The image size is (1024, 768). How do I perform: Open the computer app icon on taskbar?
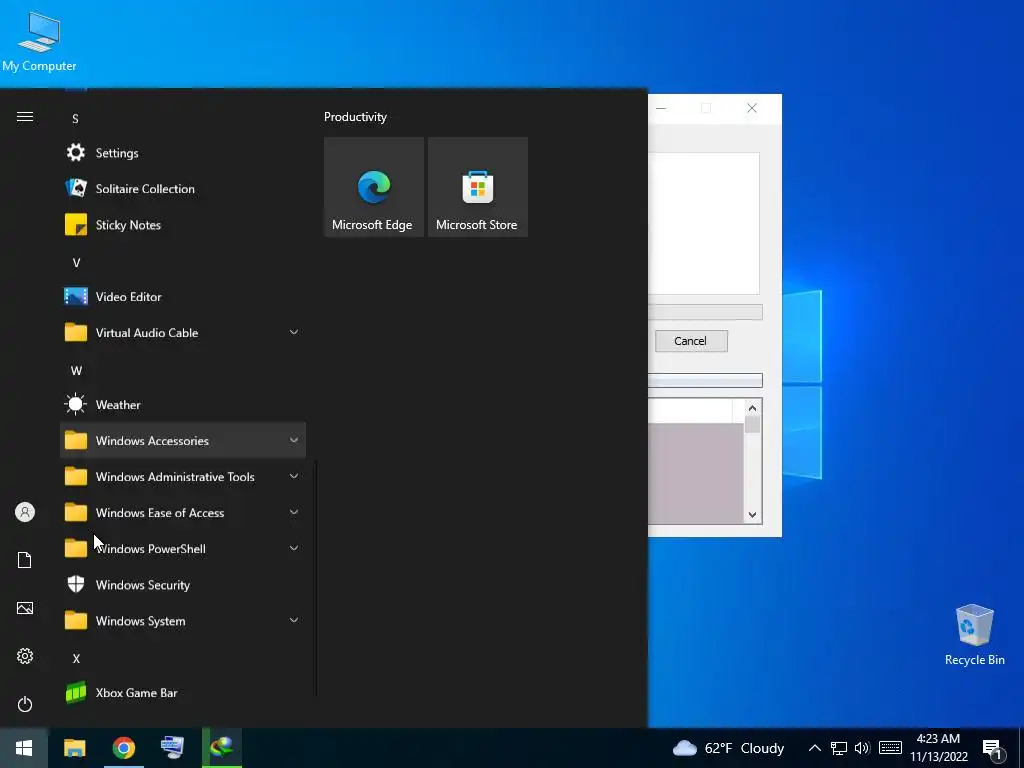(x=172, y=748)
